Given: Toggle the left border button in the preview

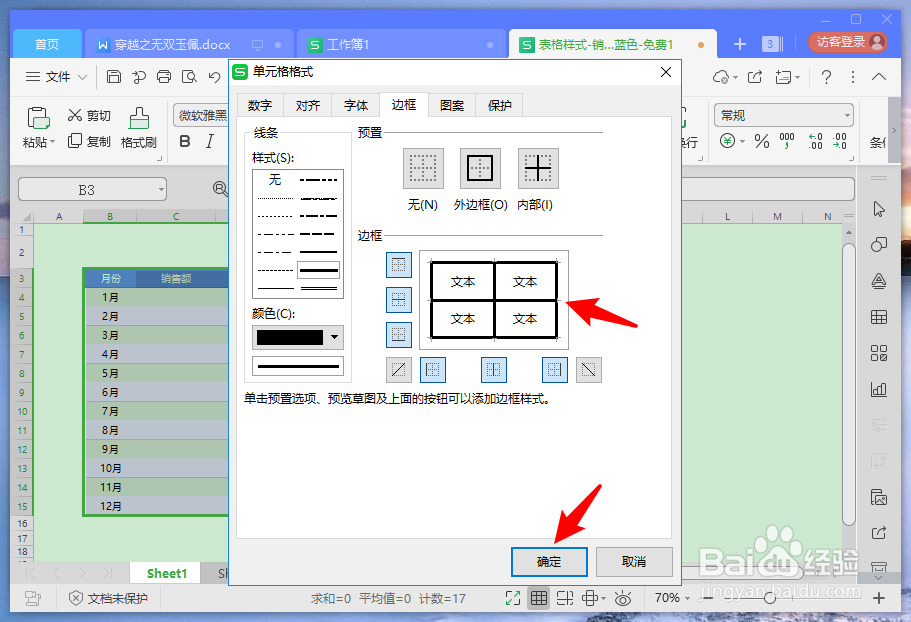Looking at the screenshot, I should tap(433, 369).
